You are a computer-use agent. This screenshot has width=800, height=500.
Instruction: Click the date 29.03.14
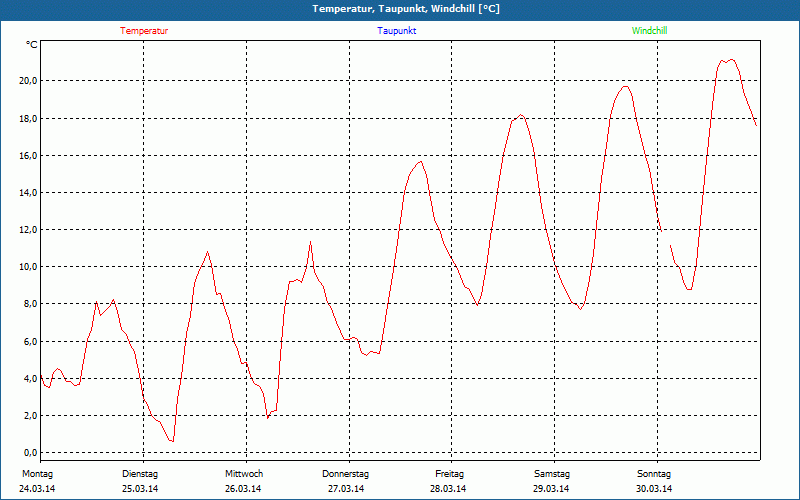551,489
